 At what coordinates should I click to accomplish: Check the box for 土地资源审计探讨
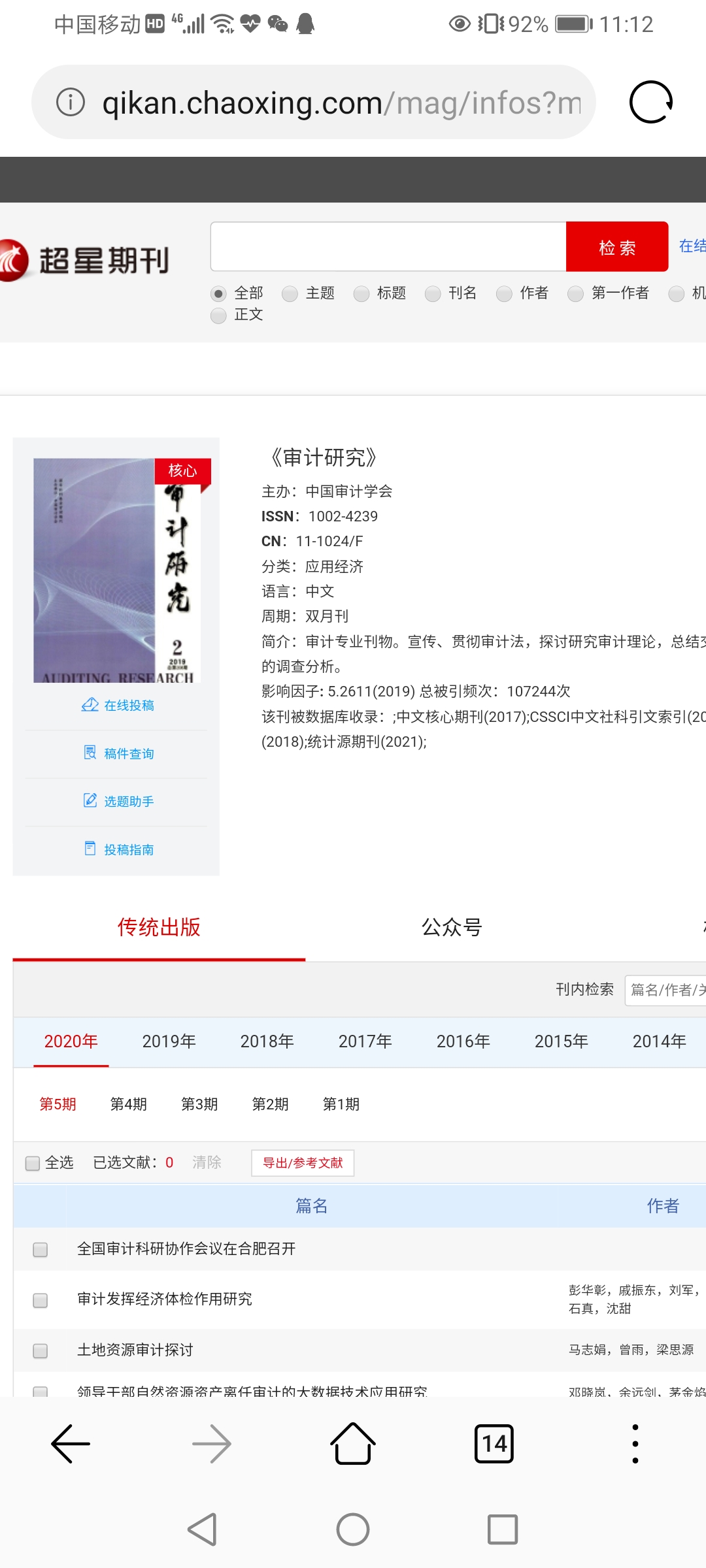click(x=41, y=1350)
